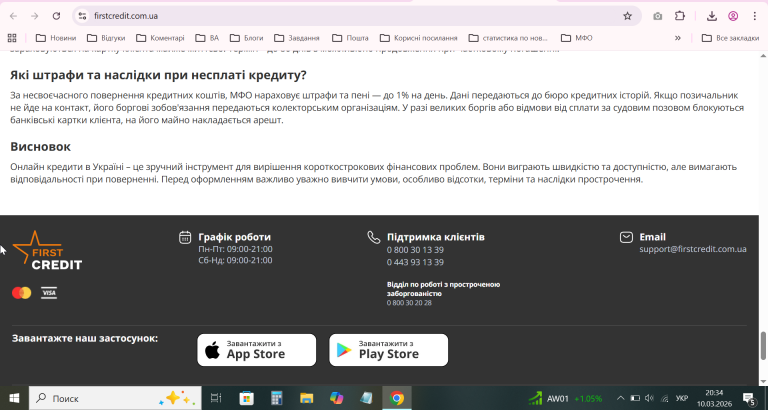Open the Відгуки bookmarks folder
Screen dimensions: 768x410
click(106, 38)
